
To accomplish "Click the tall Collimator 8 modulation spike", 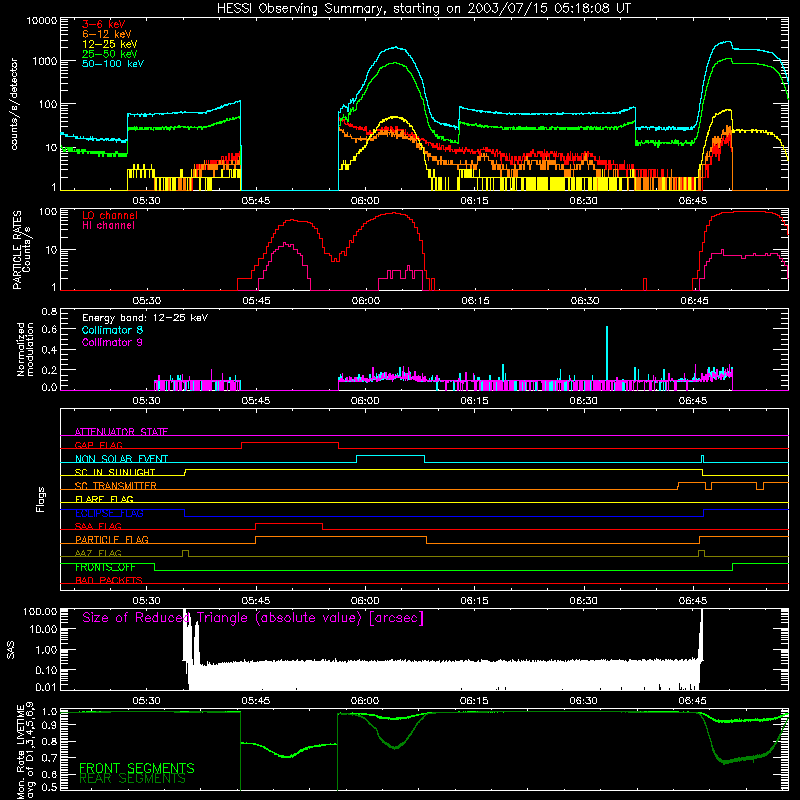I will [x=607, y=352].
